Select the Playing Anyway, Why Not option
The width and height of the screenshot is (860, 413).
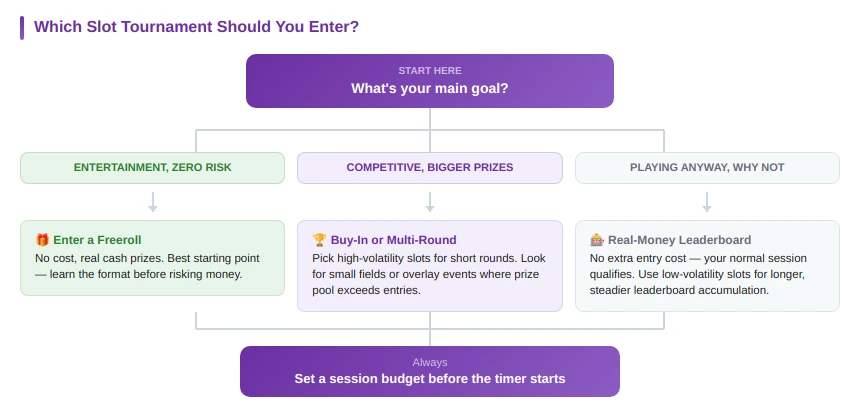coord(707,168)
